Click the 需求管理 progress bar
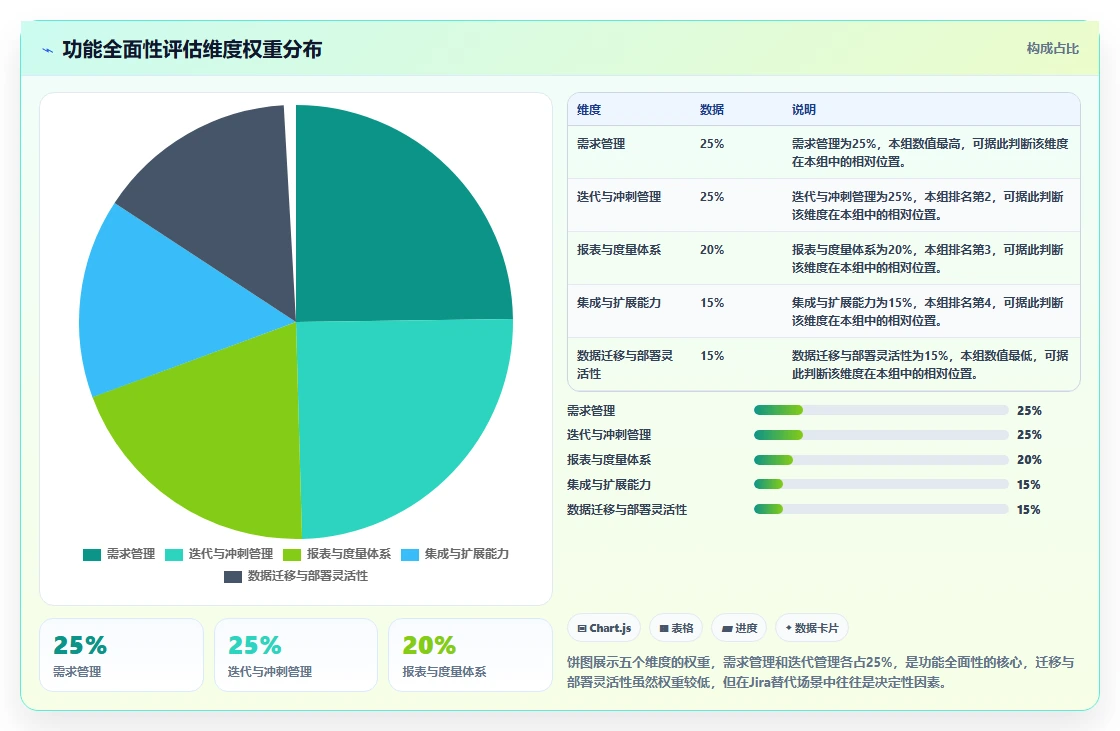The width and height of the screenshot is (1120, 731). [881, 410]
